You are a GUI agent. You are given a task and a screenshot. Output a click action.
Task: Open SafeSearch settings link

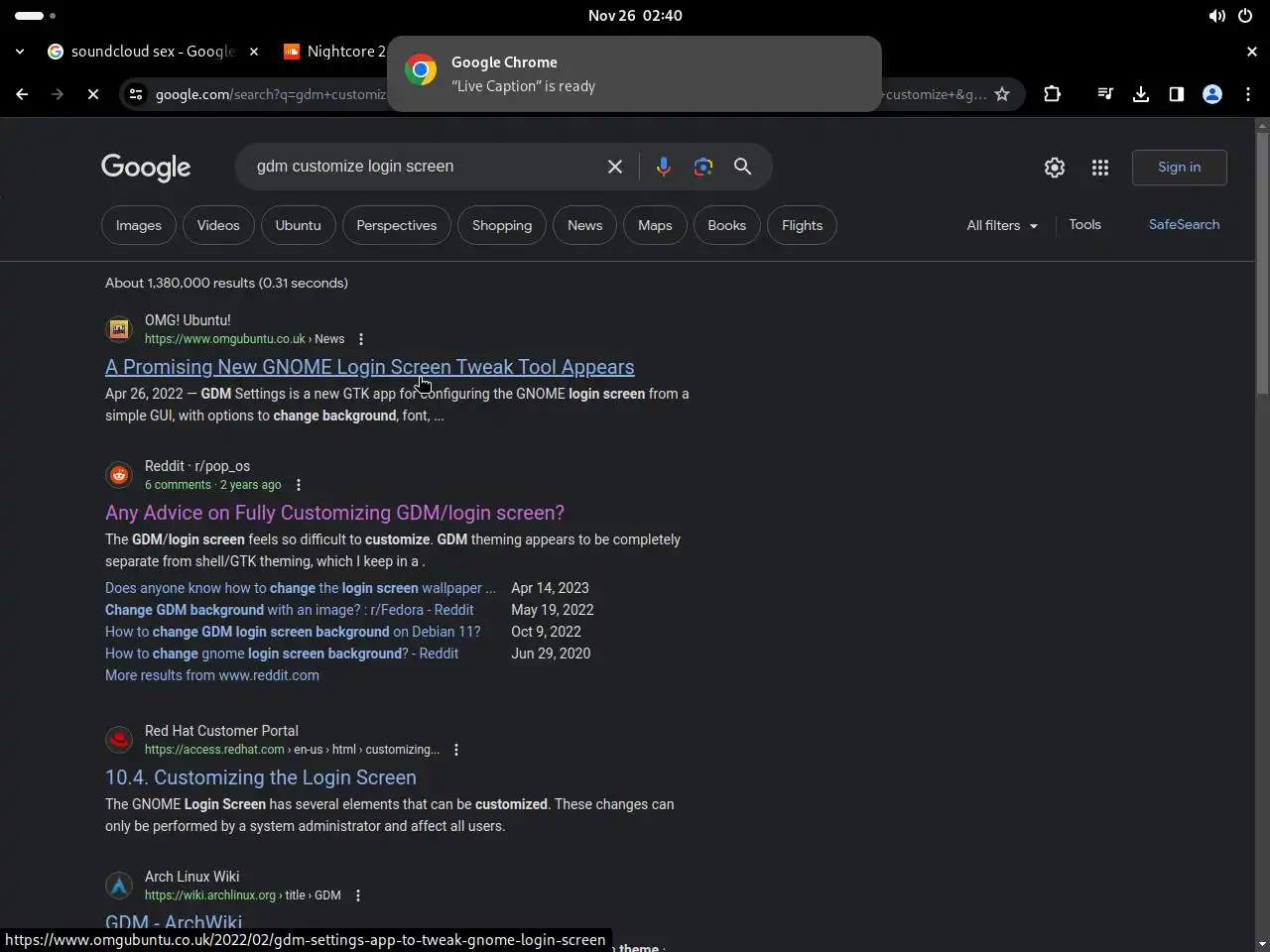(1184, 225)
